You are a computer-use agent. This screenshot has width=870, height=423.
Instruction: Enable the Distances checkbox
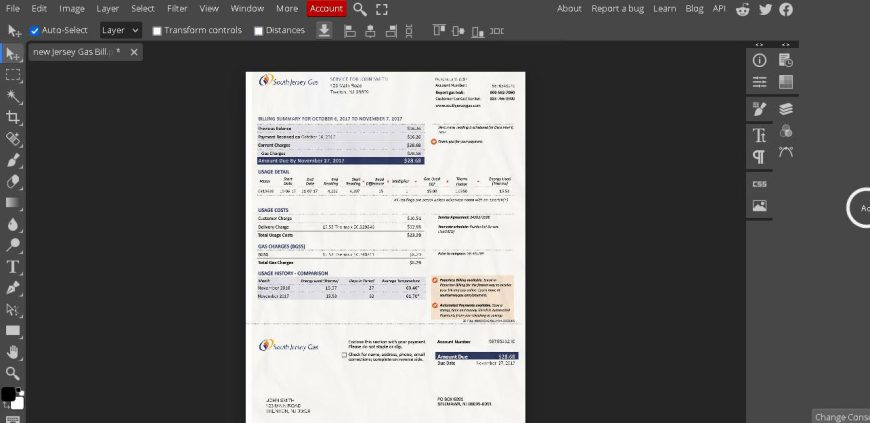point(259,31)
